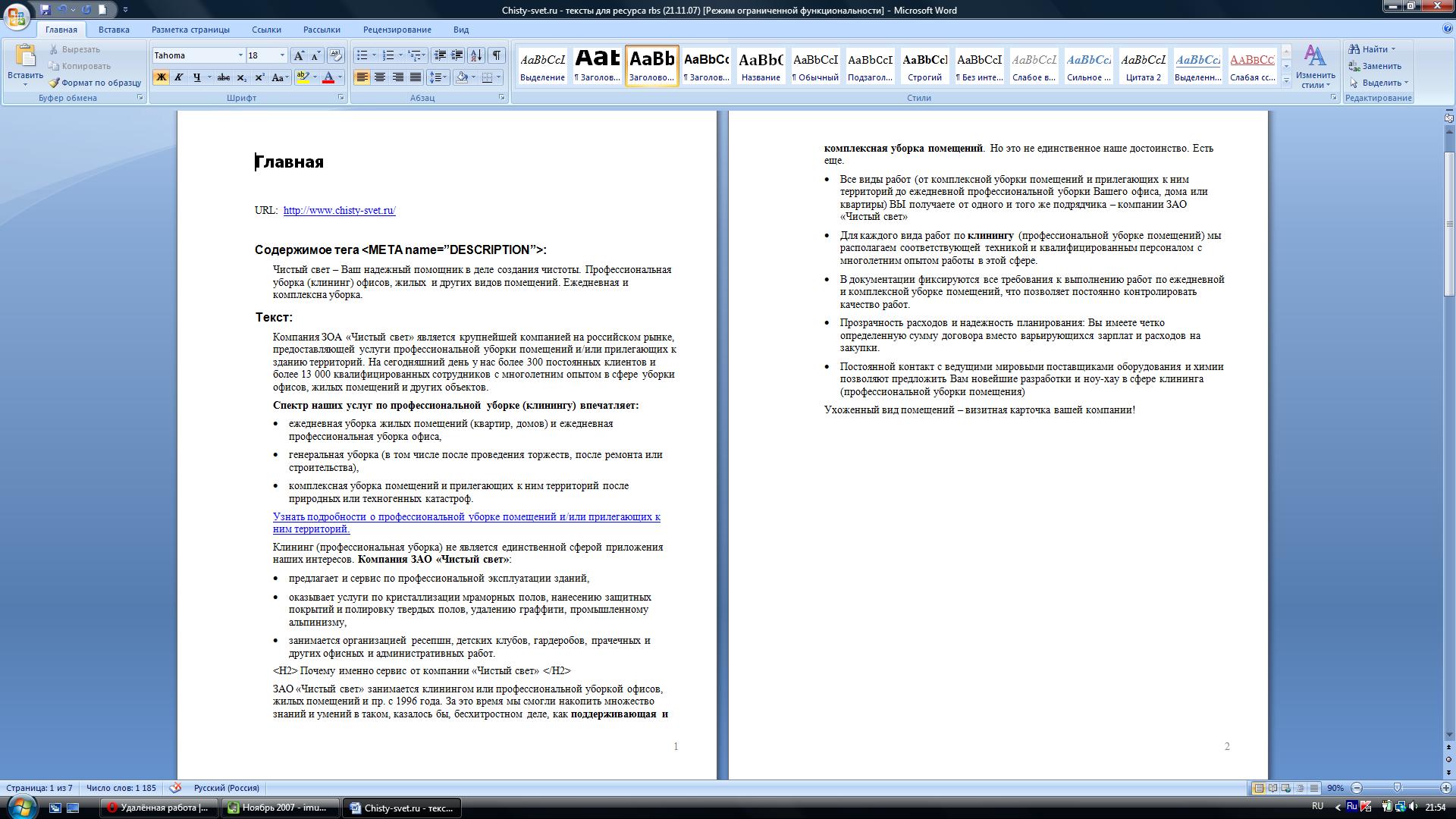Screen dimensions: 1456x819
Task: Open the Рецензирование ribbon tab
Action: tap(397, 30)
